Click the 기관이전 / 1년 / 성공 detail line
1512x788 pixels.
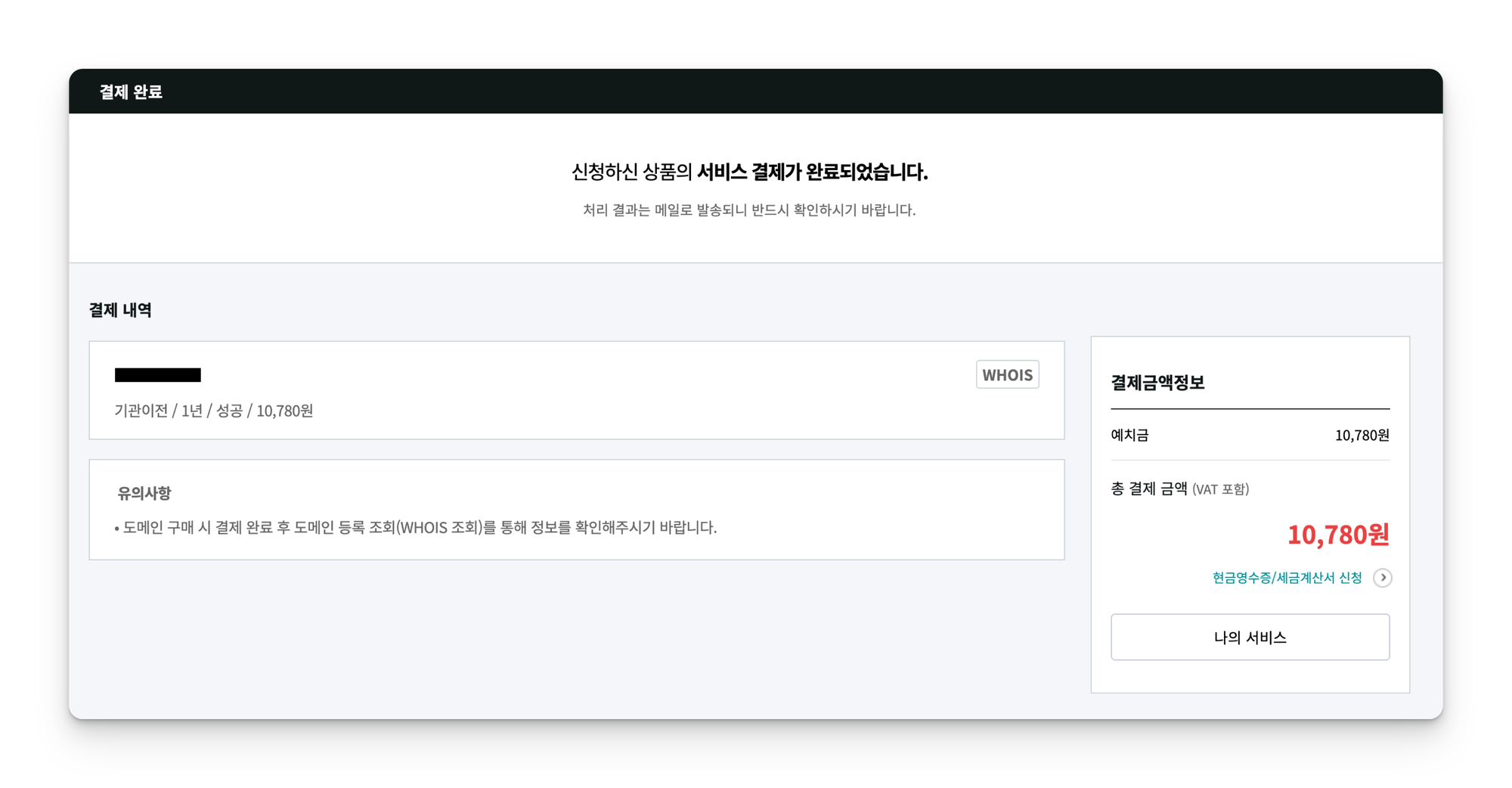[x=213, y=411]
